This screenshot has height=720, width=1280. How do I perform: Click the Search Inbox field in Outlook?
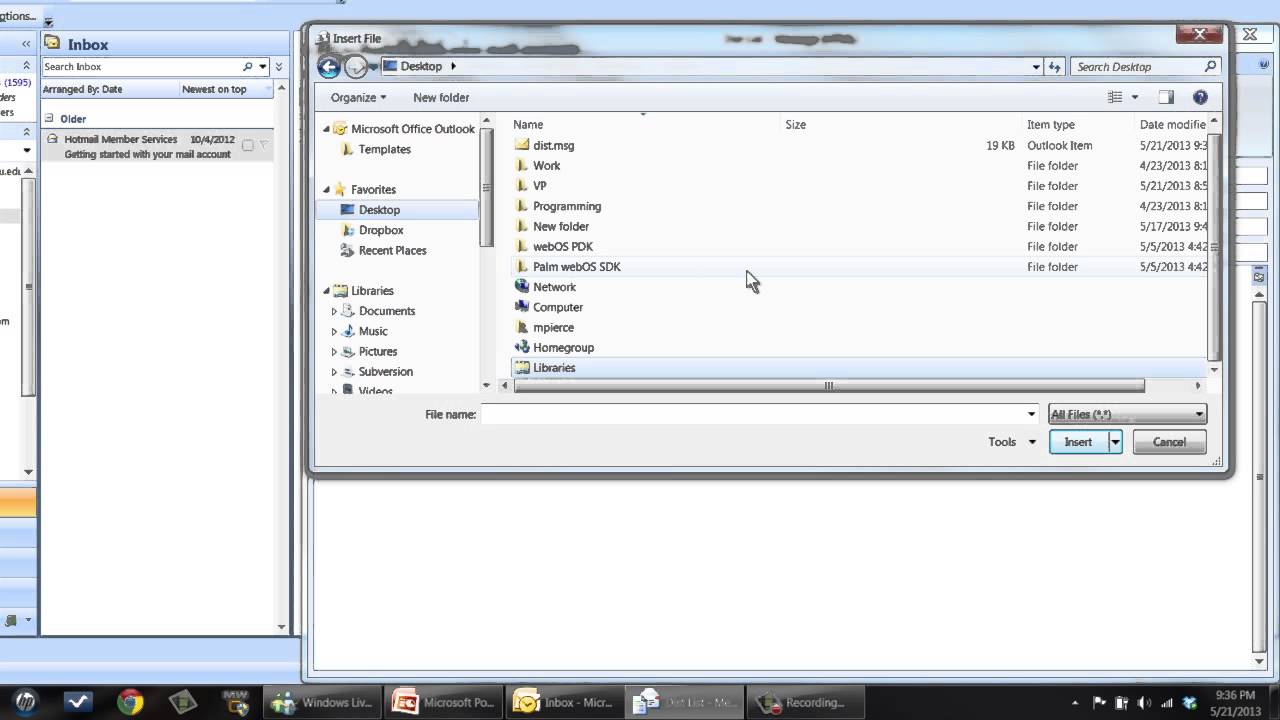click(140, 67)
